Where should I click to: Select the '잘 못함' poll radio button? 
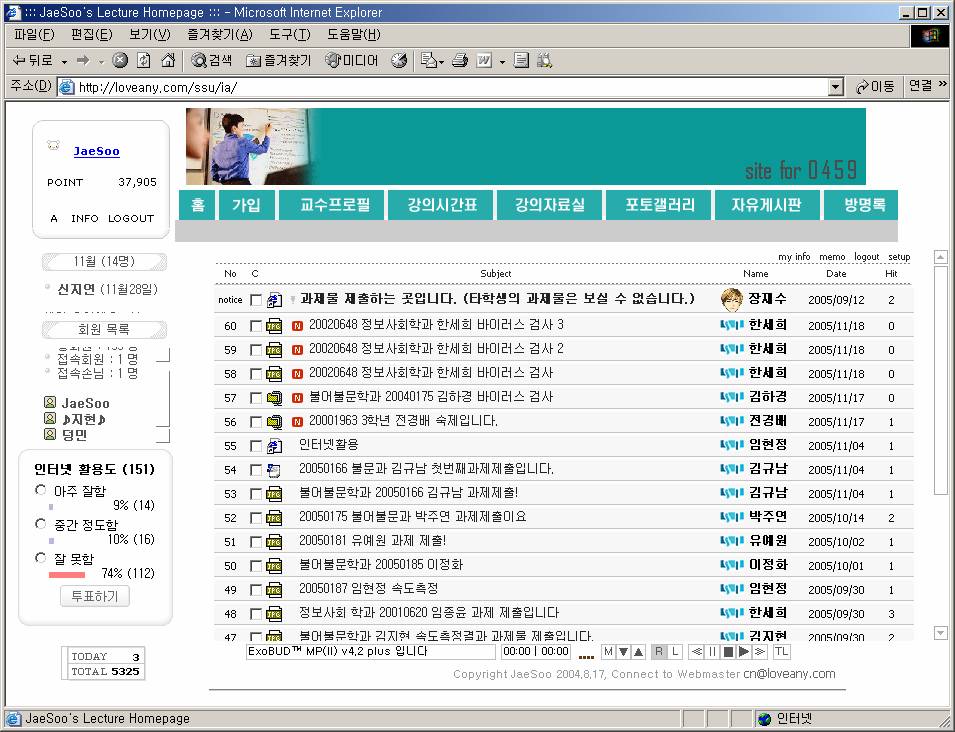pos(41,558)
